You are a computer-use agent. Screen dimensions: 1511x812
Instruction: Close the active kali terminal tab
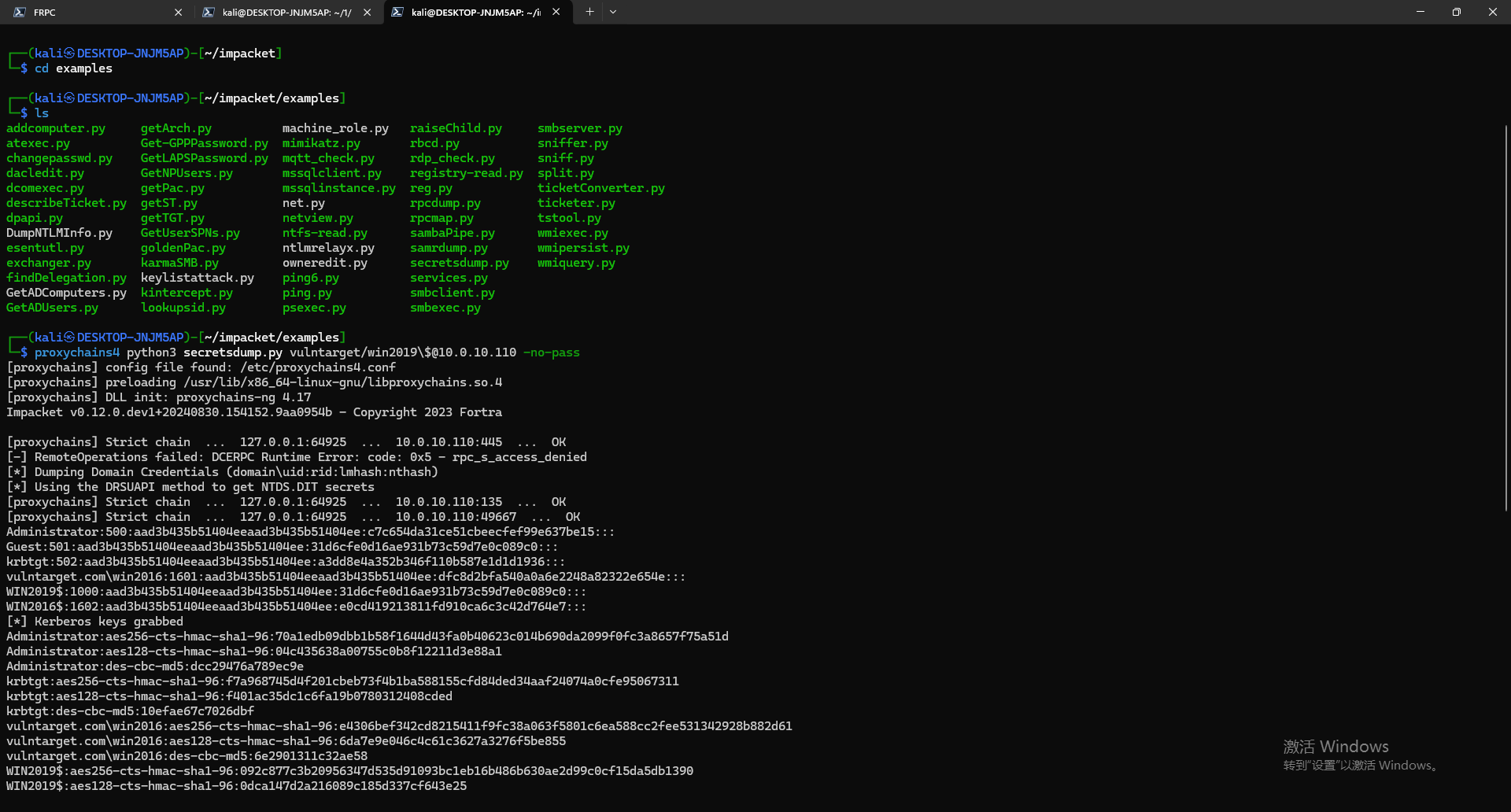(556, 12)
